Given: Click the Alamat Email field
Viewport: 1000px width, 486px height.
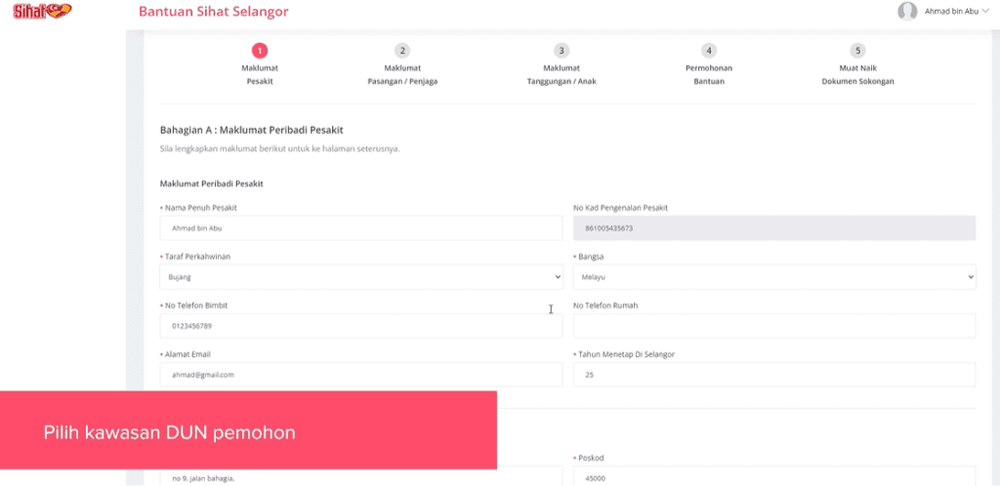Looking at the screenshot, I should pyautogui.click(x=361, y=375).
